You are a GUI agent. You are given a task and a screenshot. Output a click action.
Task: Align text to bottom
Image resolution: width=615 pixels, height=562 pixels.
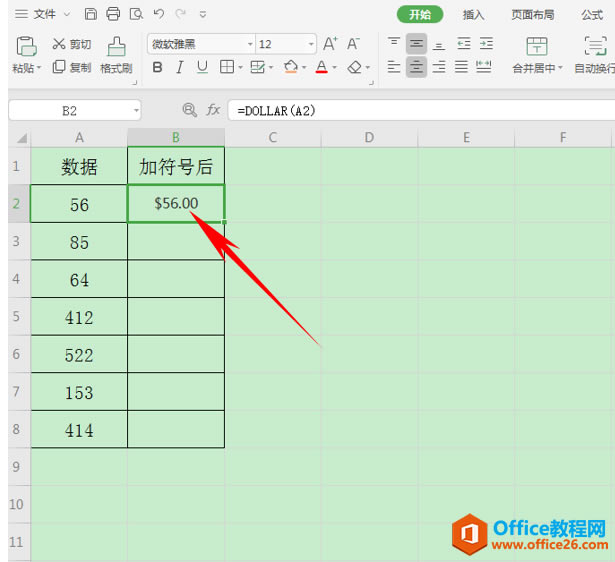point(439,45)
